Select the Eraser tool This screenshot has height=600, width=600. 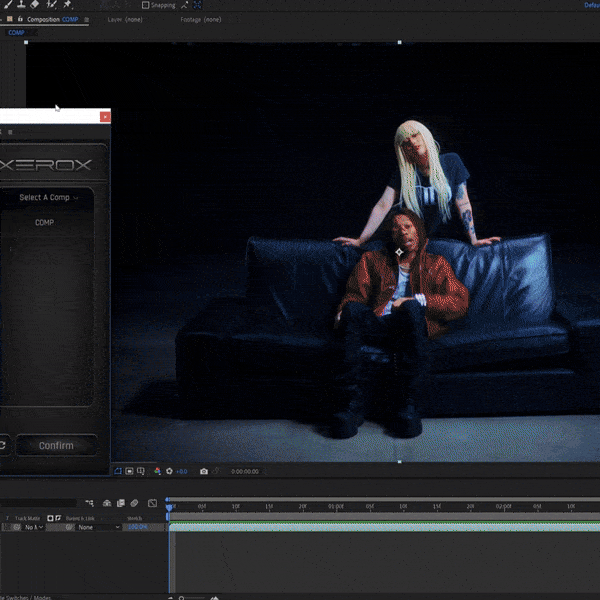click(34, 5)
